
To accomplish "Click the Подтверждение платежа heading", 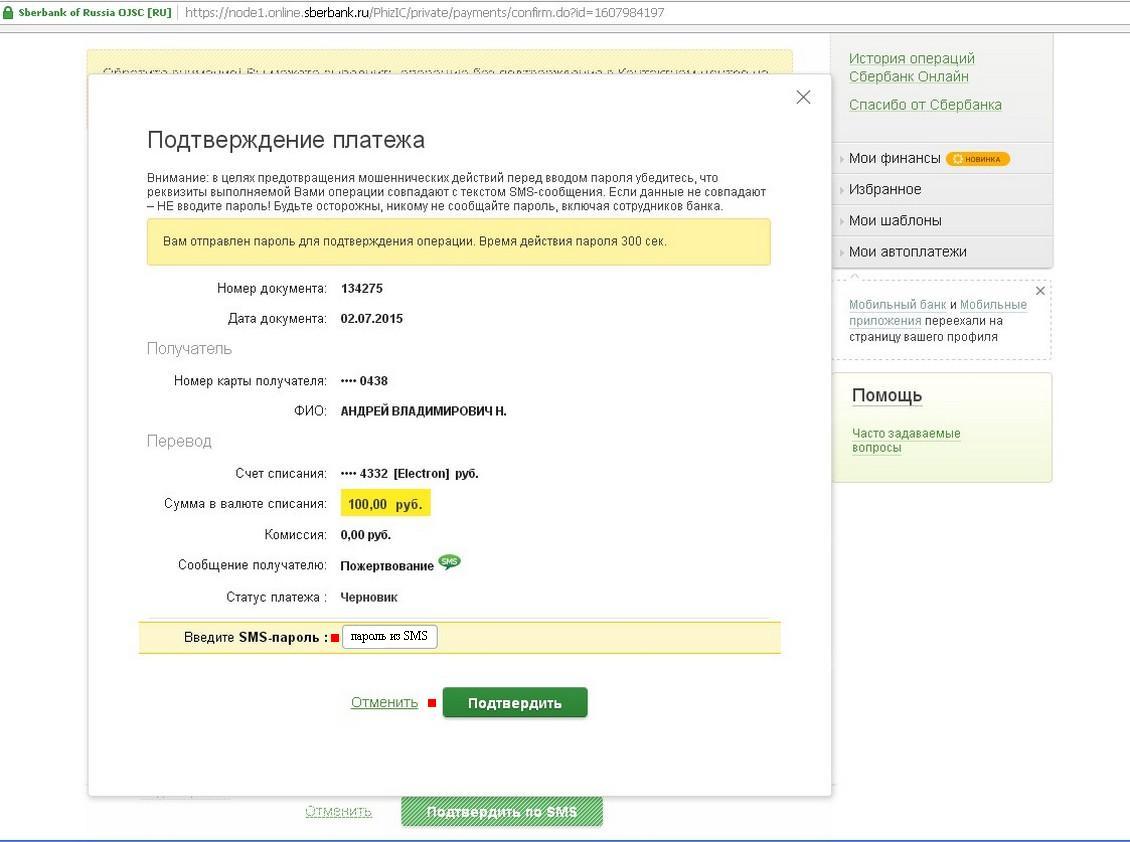I will click(285, 140).
